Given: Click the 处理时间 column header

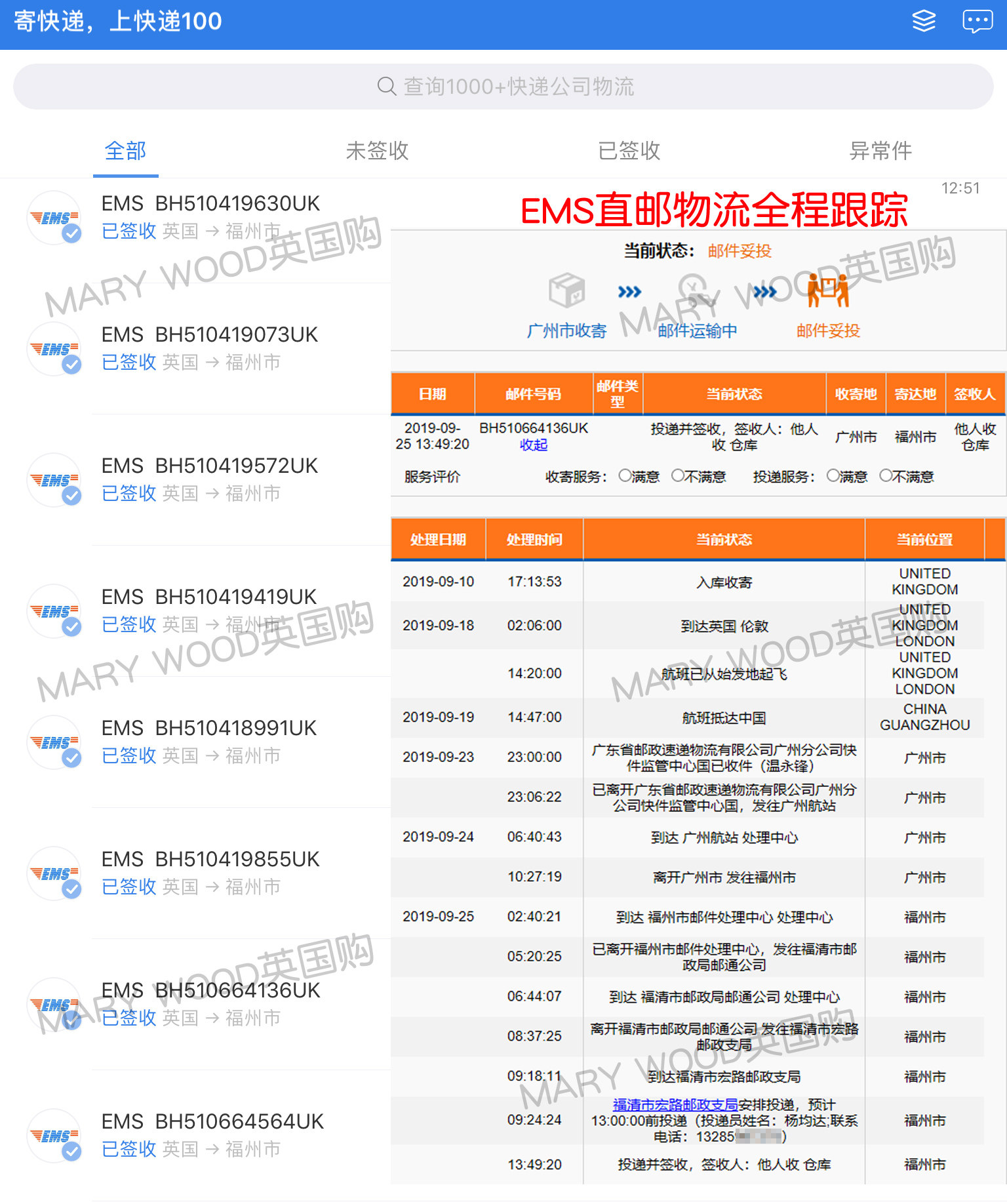Looking at the screenshot, I should pos(534,539).
